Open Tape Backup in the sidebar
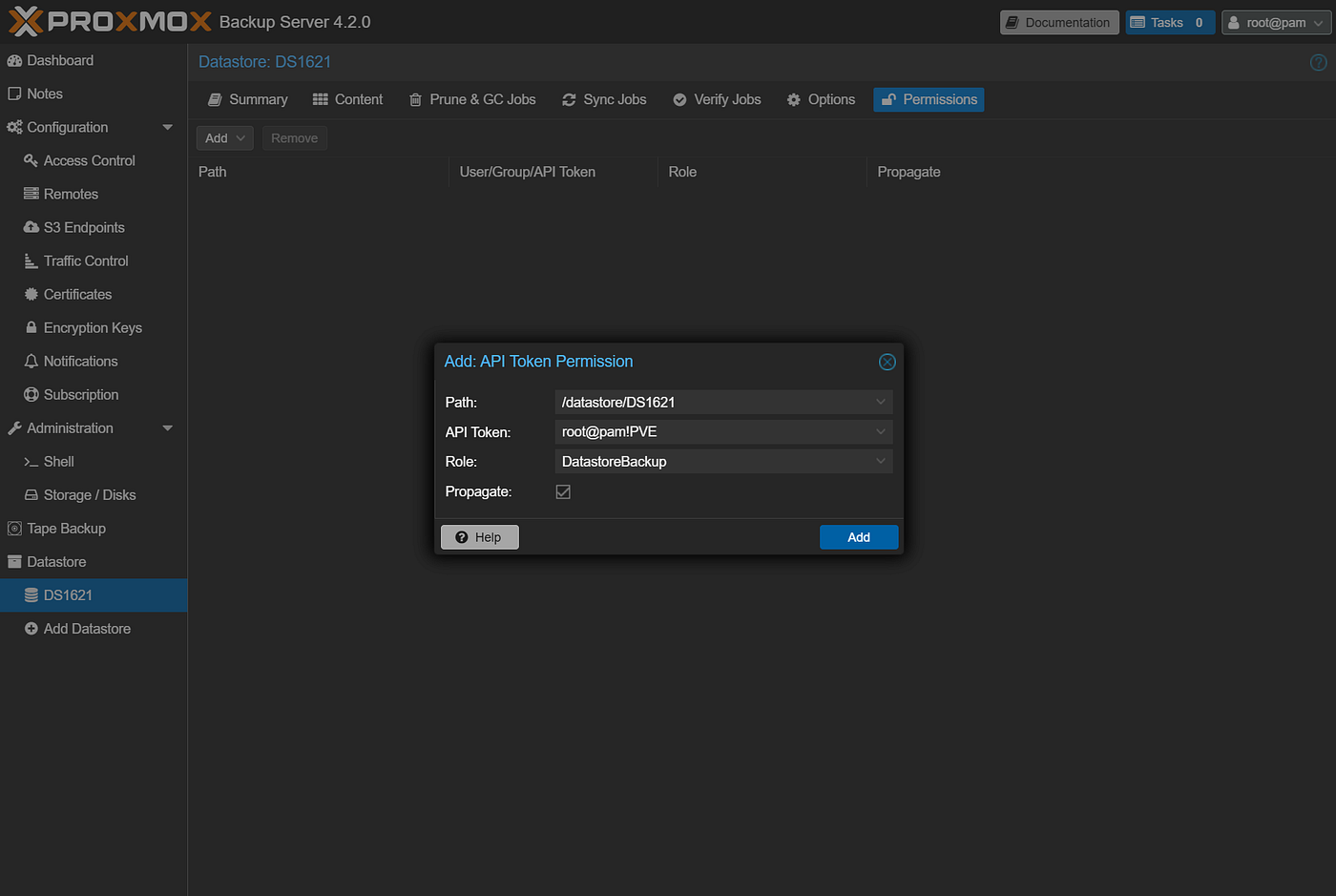 pos(94,528)
